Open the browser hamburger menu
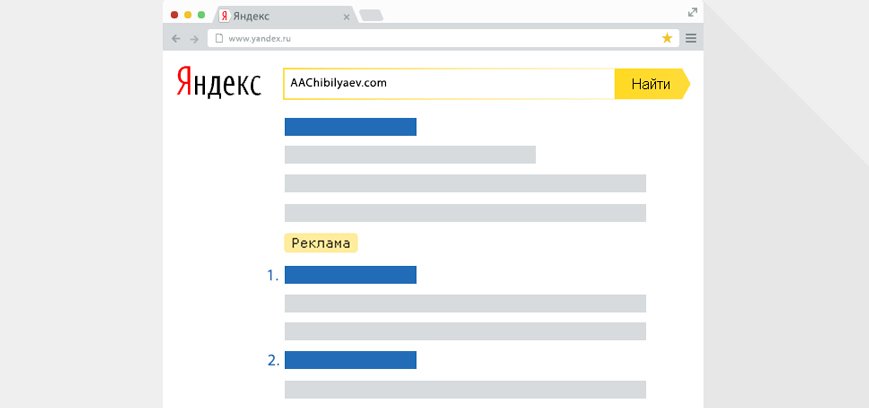Image resolution: width=869 pixels, height=408 pixels. pyautogui.click(x=691, y=38)
